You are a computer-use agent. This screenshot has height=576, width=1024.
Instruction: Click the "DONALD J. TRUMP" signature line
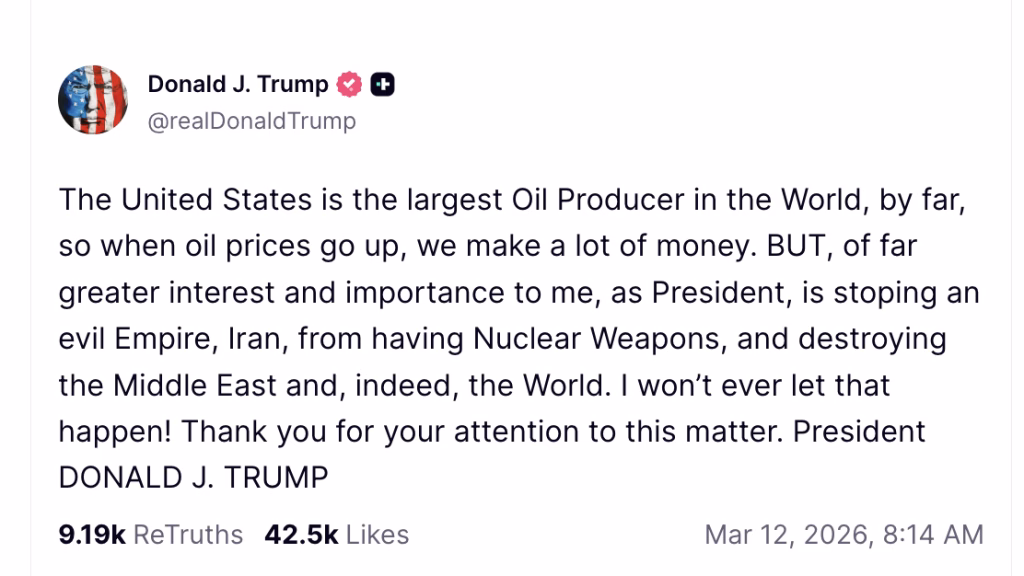coord(194,477)
